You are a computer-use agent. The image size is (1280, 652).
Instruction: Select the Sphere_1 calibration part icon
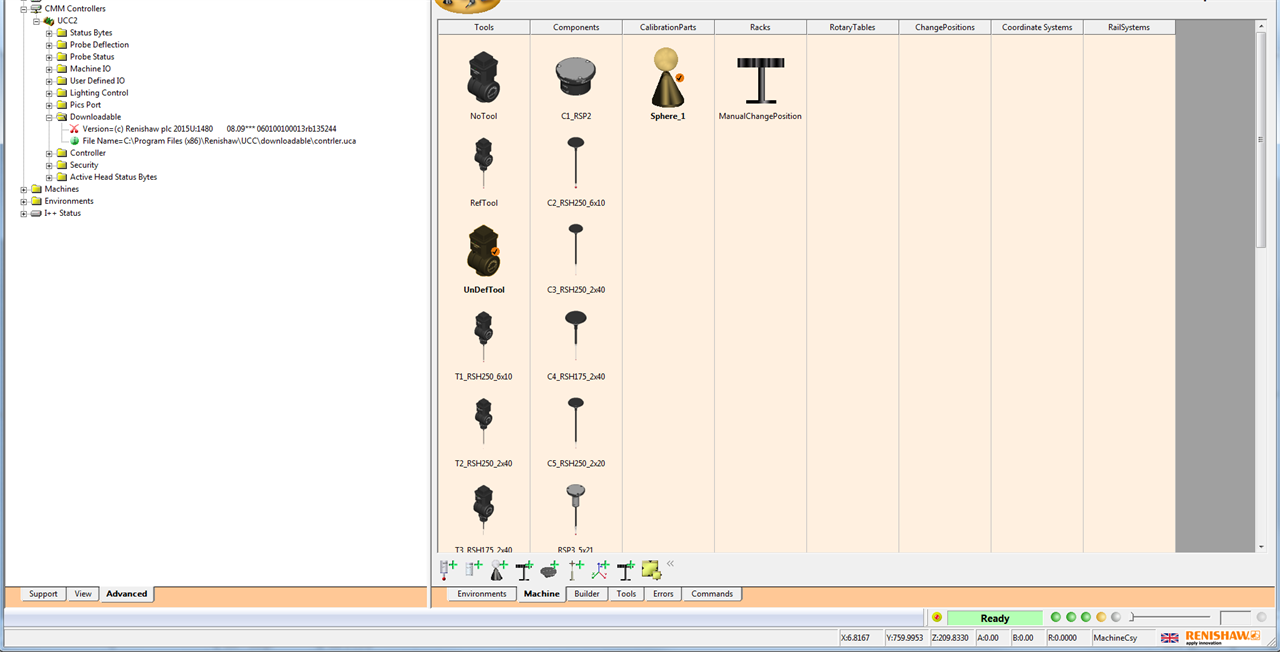(668, 78)
